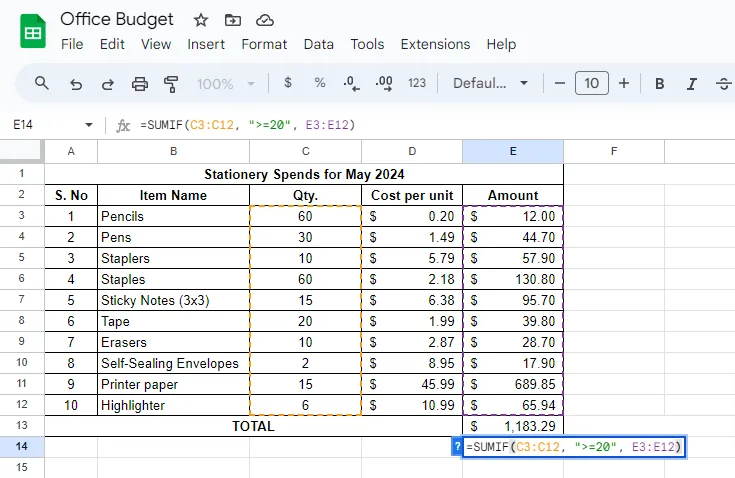Select the total amount 1,183.29 cell
This screenshot has width=735, height=478.
click(x=513, y=426)
